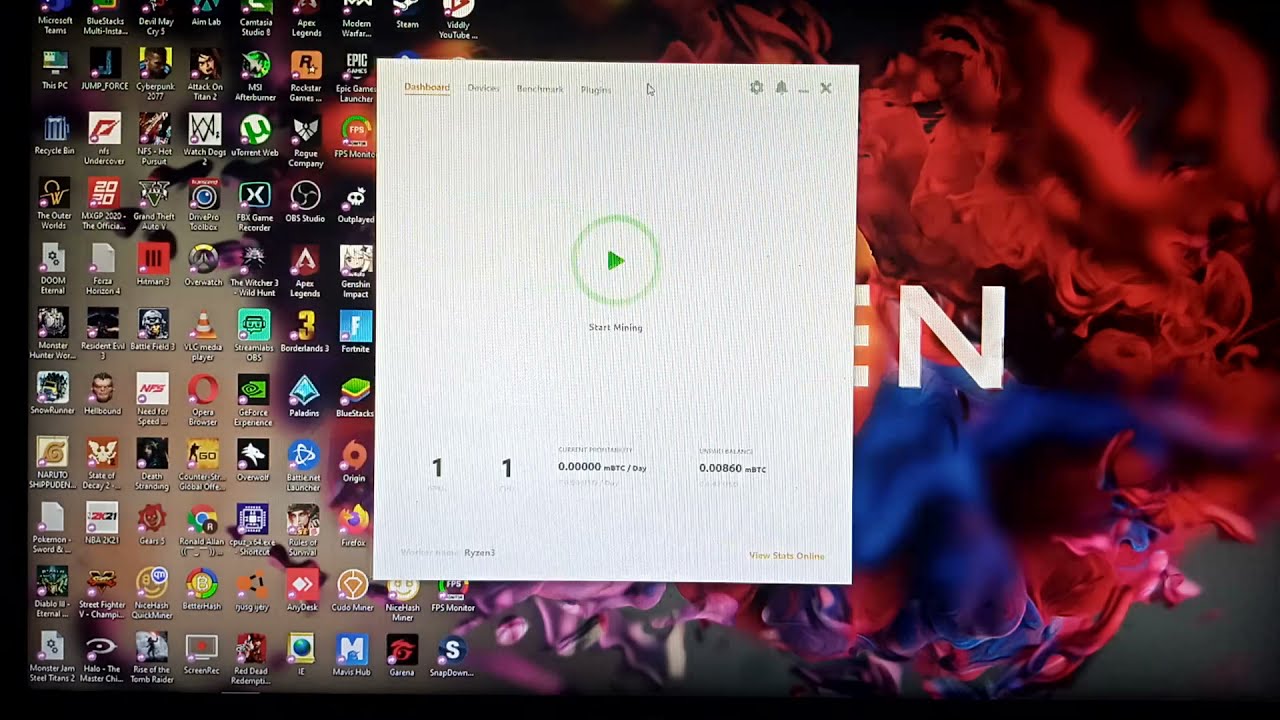Select the Recycle Bin icon
The width and height of the screenshot is (1280, 720).
(55, 135)
